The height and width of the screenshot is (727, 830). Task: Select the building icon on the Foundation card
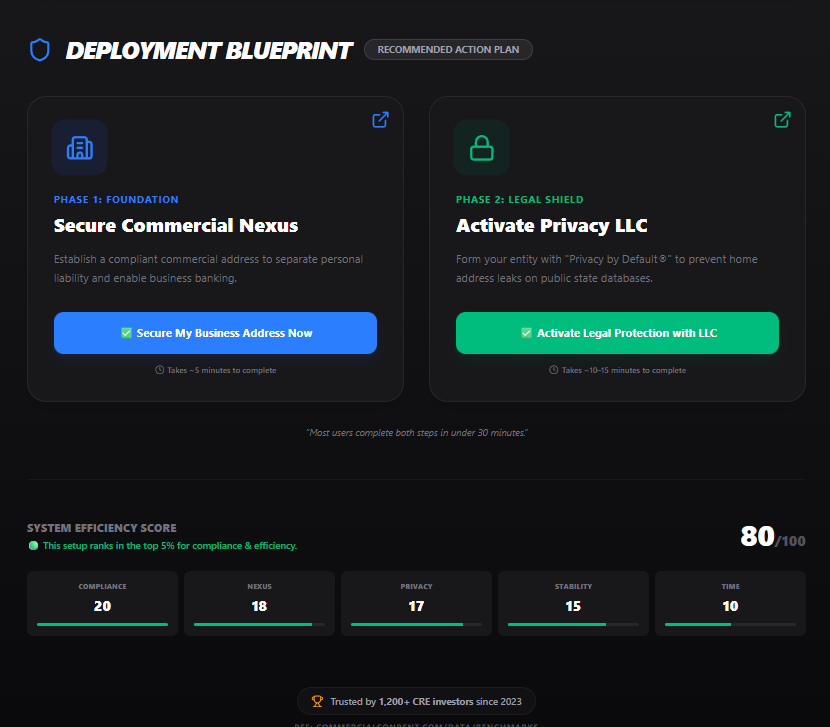[79, 147]
